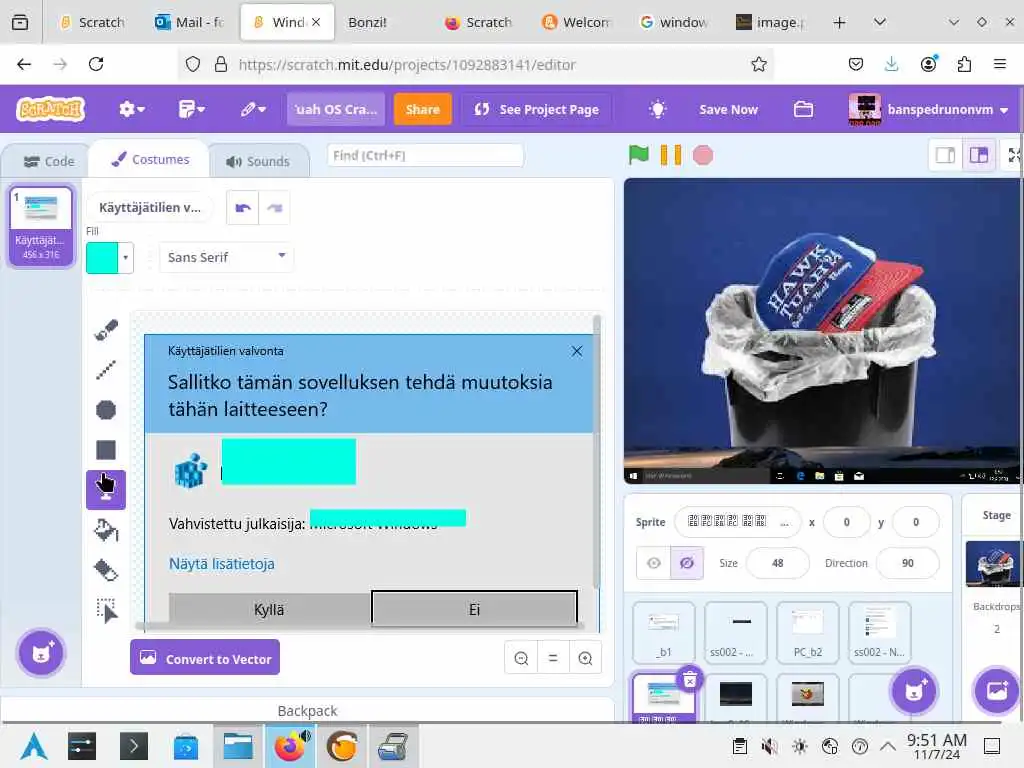This screenshot has width=1024, height=768.
Task: Open the Settings gear dropdown
Action: tap(132, 109)
